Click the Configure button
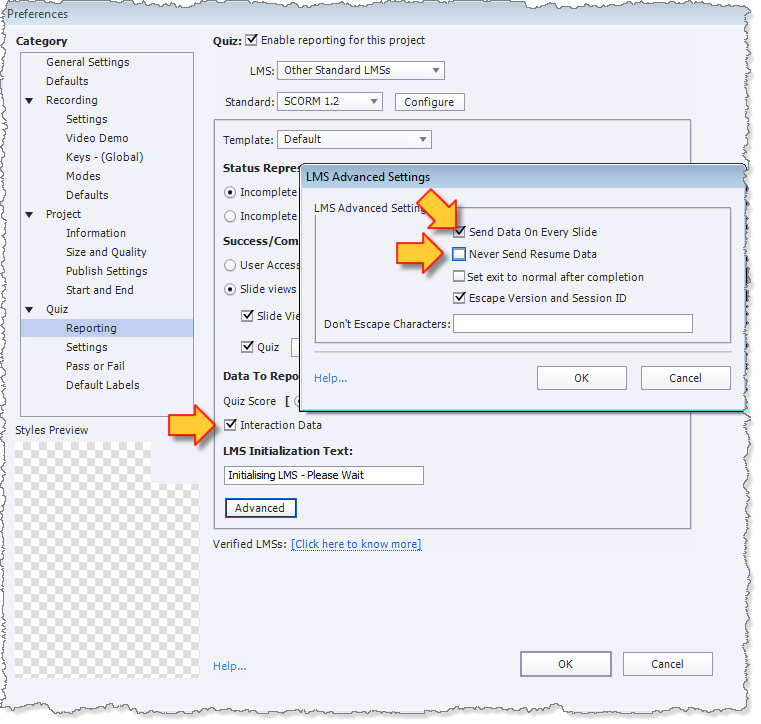The image size is (761, 724). click(429, 102)
